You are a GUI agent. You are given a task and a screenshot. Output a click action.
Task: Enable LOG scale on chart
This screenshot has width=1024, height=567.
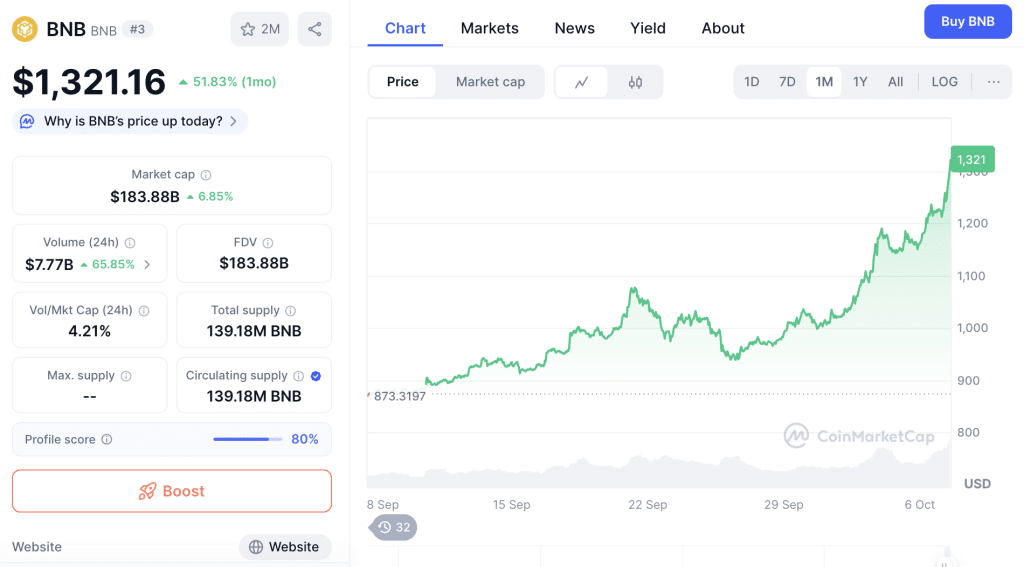944,82
